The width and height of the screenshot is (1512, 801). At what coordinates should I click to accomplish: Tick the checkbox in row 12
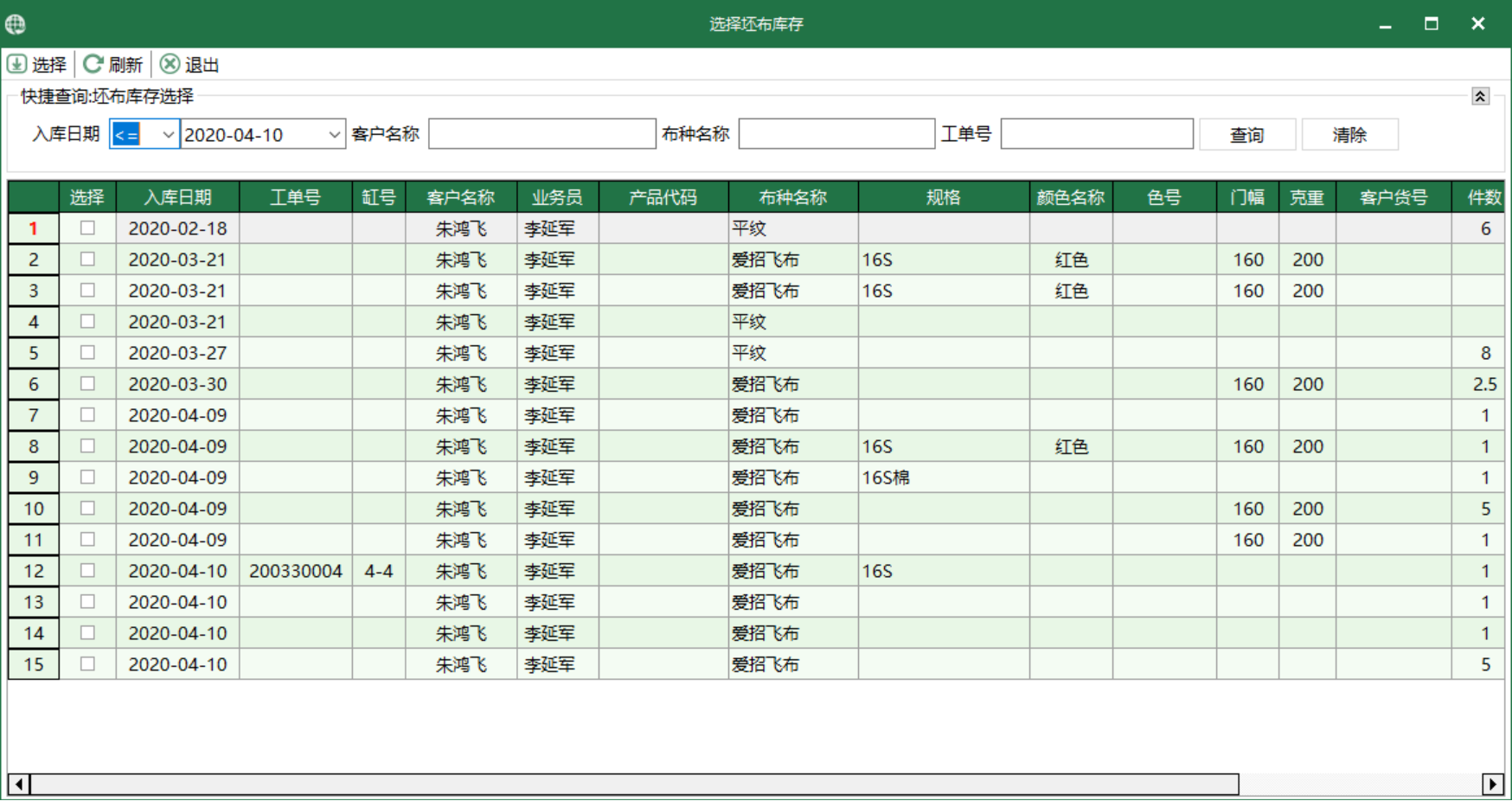pos(87,571)
